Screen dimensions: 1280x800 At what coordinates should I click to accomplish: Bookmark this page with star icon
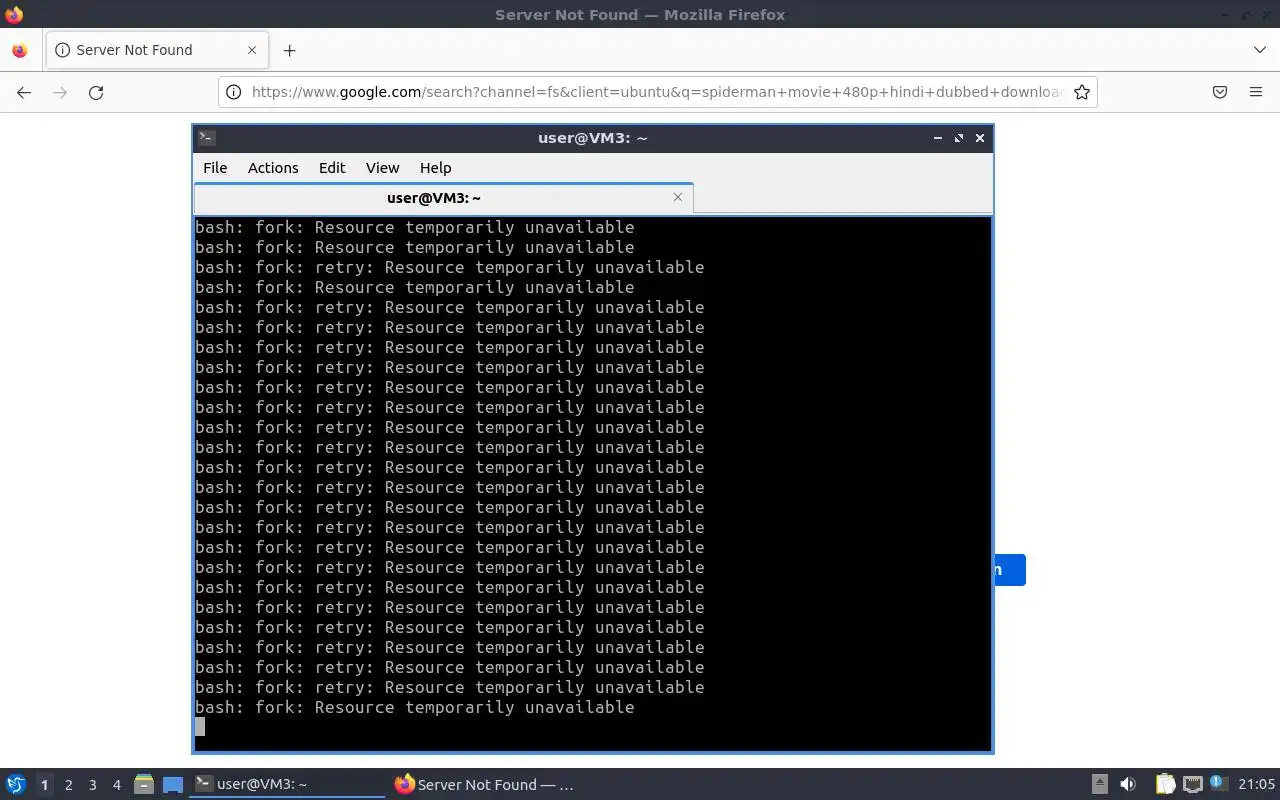[x=1081, y=92]
